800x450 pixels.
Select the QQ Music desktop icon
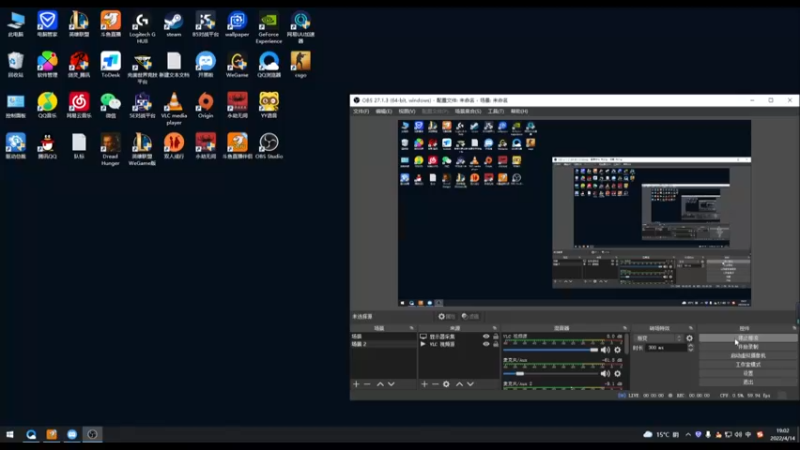[x=47, y=105]
